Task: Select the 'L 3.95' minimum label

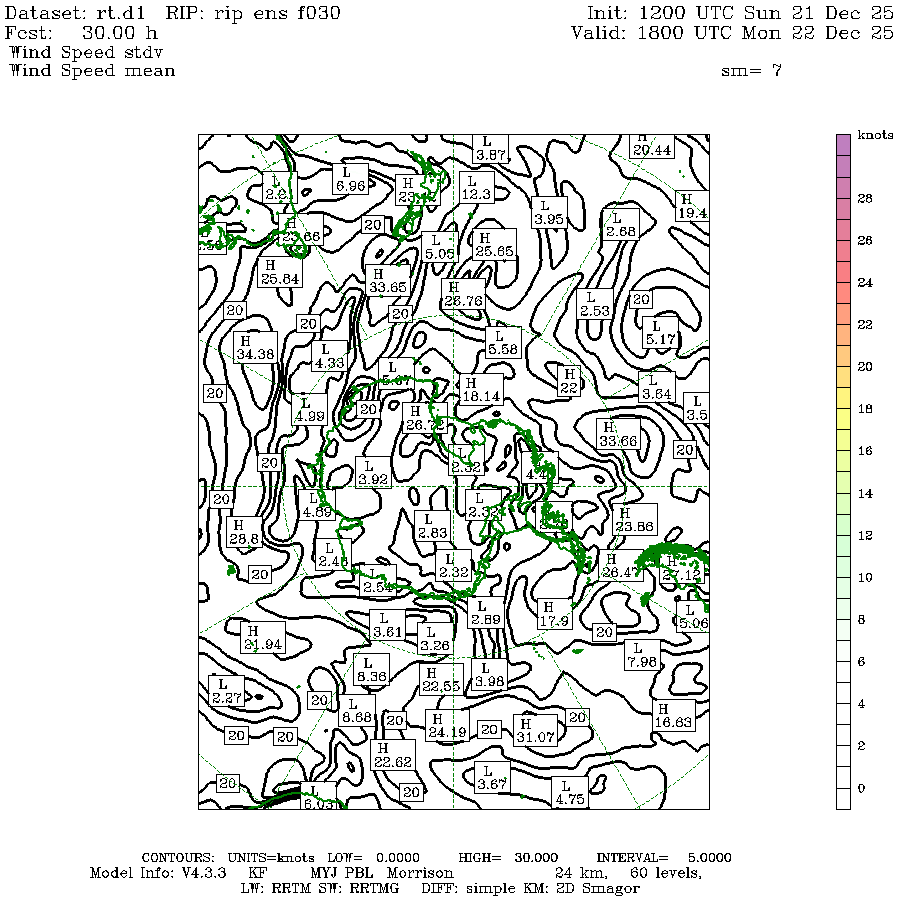Action: pyautogui.click(x=549, y=212)
